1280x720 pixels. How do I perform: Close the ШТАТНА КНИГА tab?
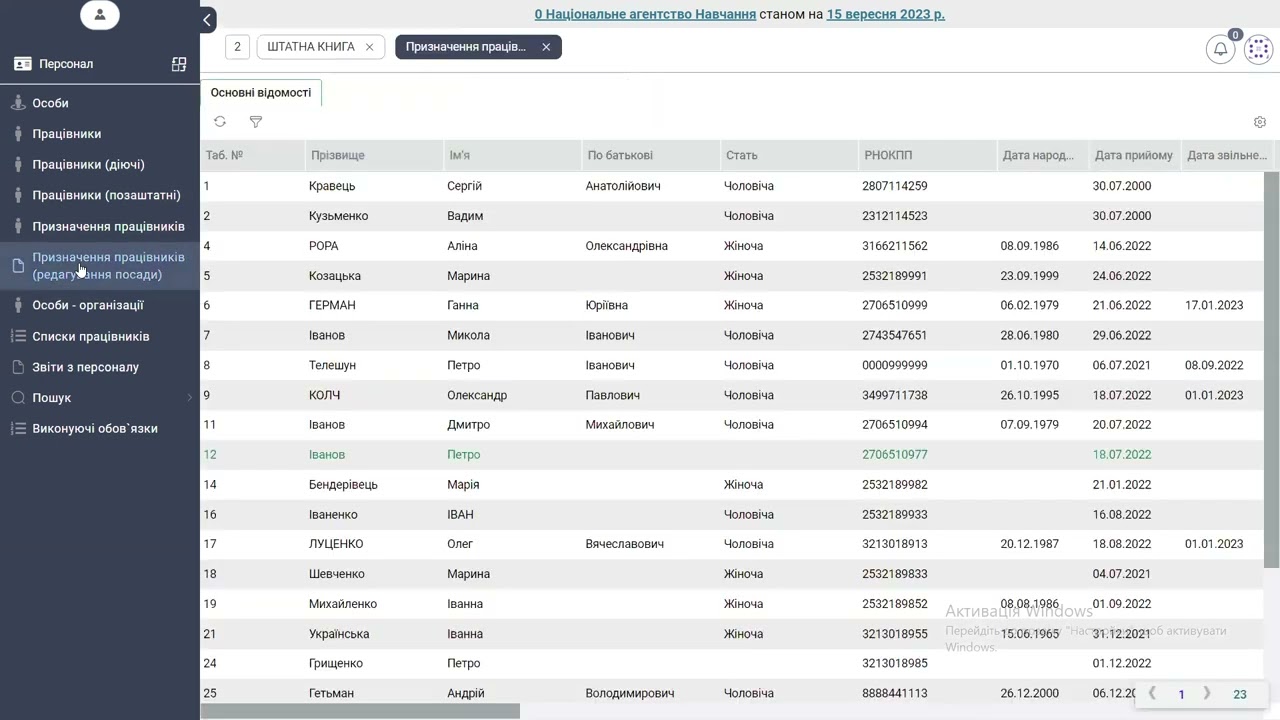click(369, 47)
